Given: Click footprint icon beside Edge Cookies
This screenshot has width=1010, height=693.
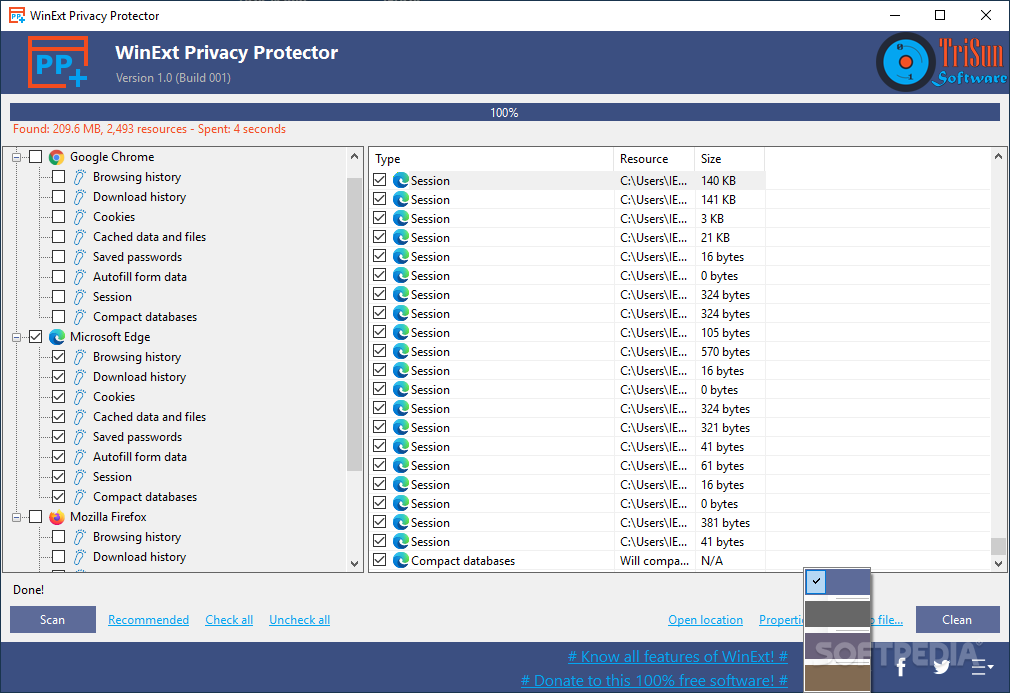Looking at the screenshot, I should pyautogui.click(x=79, y=397).
